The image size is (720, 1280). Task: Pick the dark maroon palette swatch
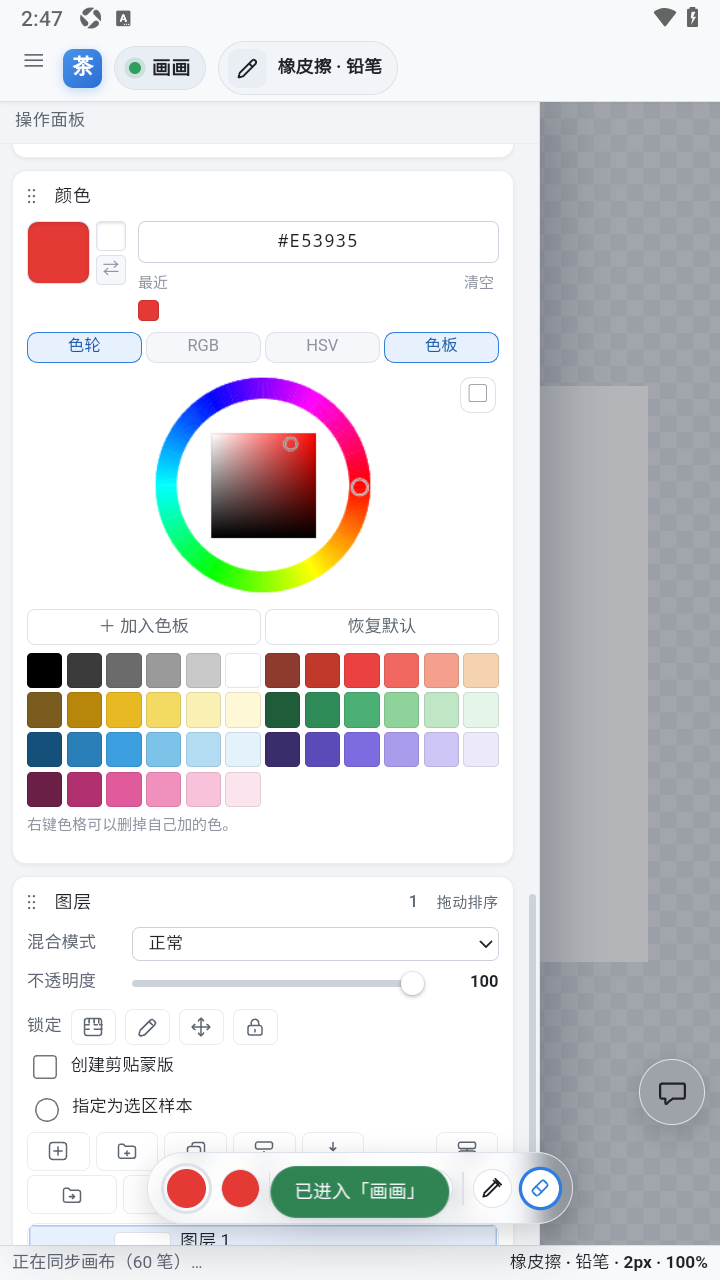[44, 789]
